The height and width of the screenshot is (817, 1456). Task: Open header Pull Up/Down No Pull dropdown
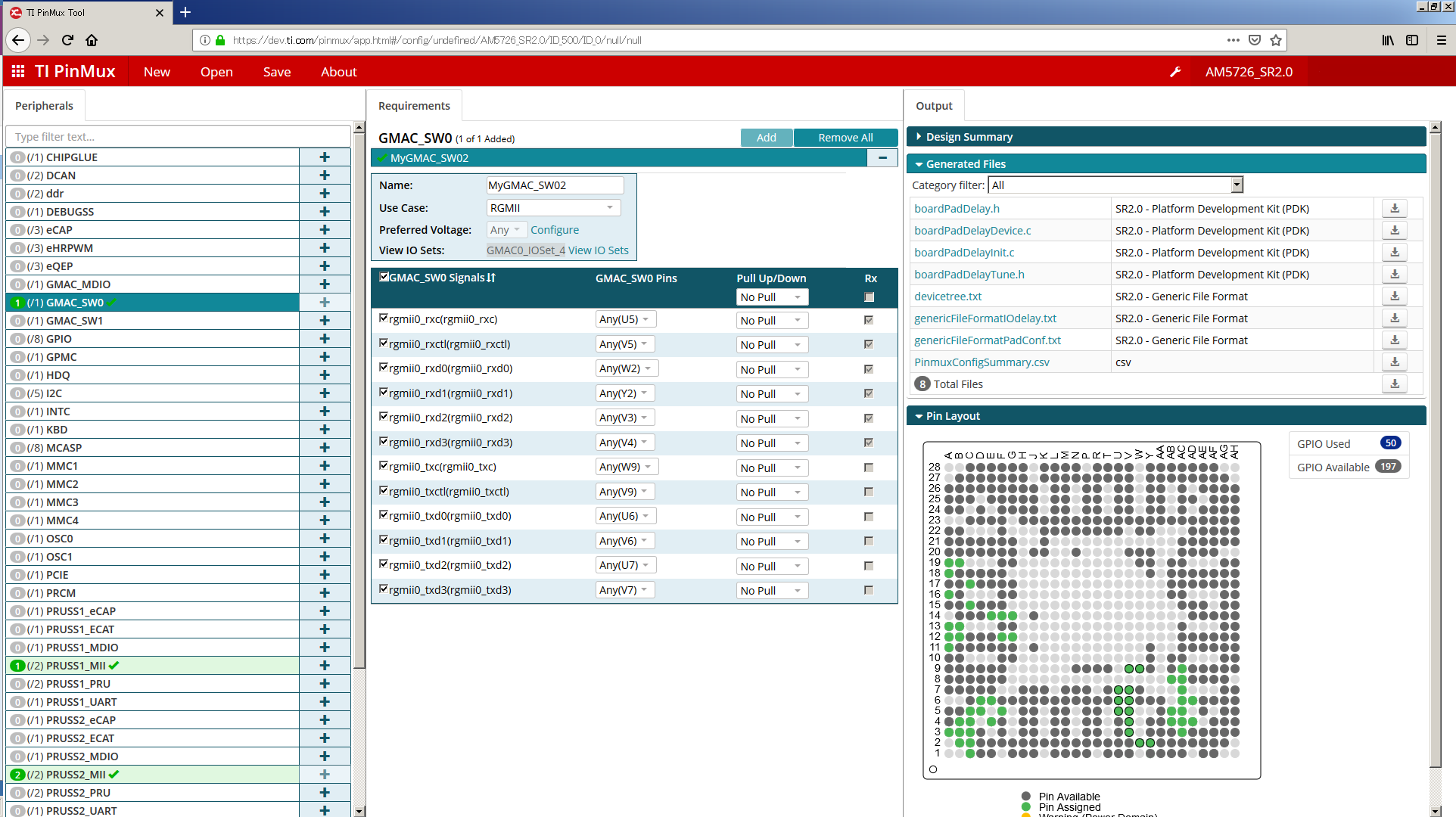click(x=772, y=297)
